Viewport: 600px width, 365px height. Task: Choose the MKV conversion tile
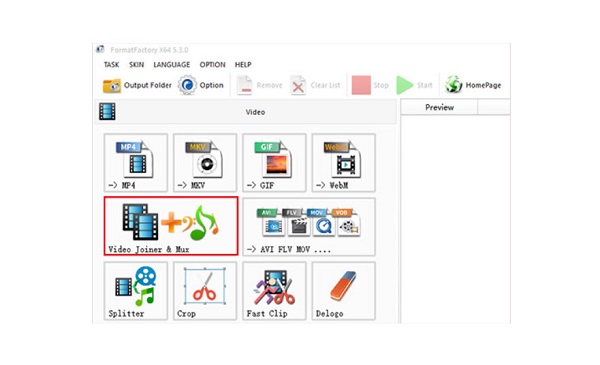(205, 162)
